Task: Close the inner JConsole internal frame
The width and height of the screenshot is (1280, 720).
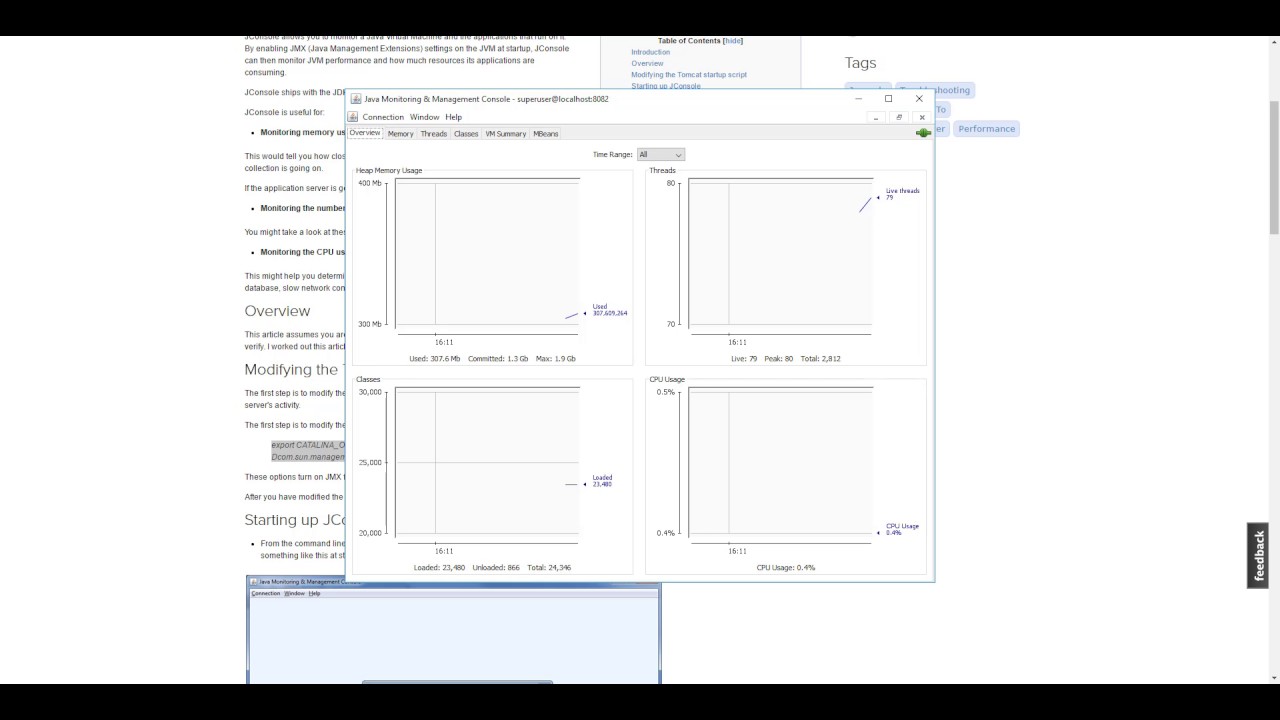Action: (922, 117)
